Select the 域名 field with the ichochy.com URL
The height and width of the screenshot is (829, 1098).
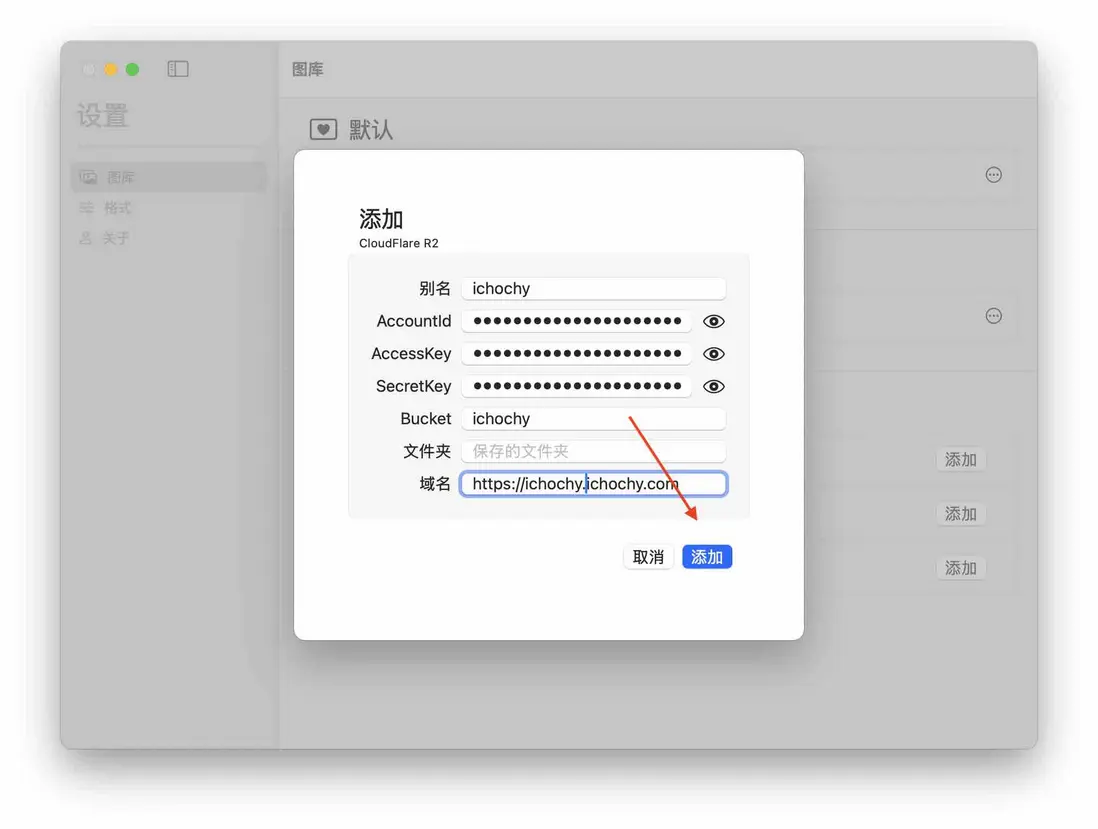point(593,483)
